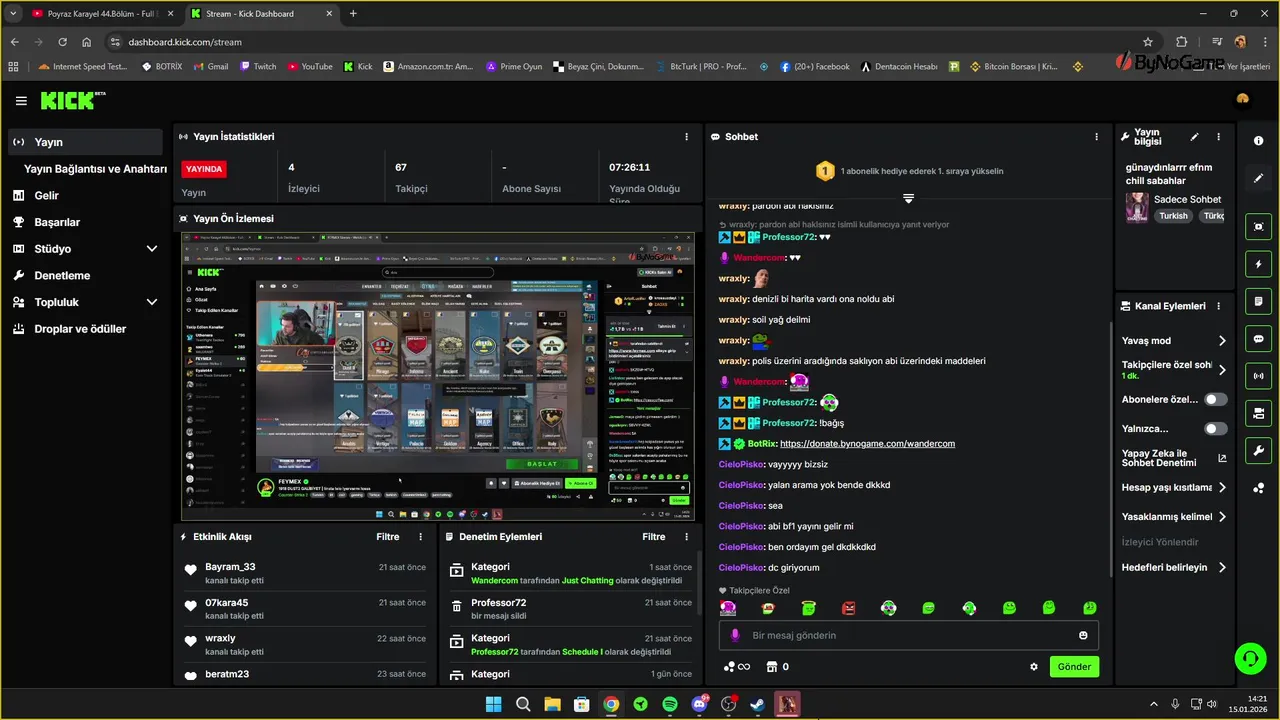Edit stream info with the Yayın bilgisi pencil
Screen dimensions: 1280x720
pos(1194,137)
